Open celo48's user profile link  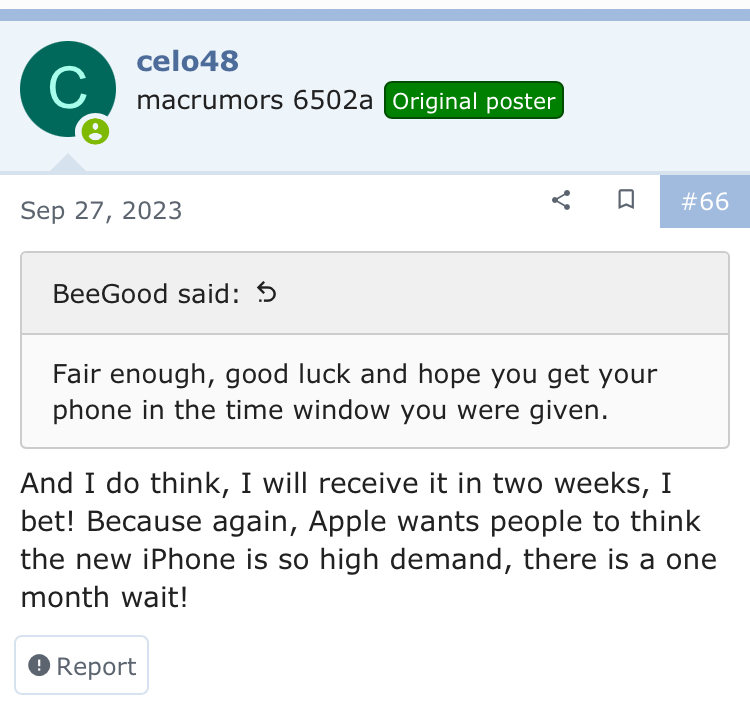(188, 61)
